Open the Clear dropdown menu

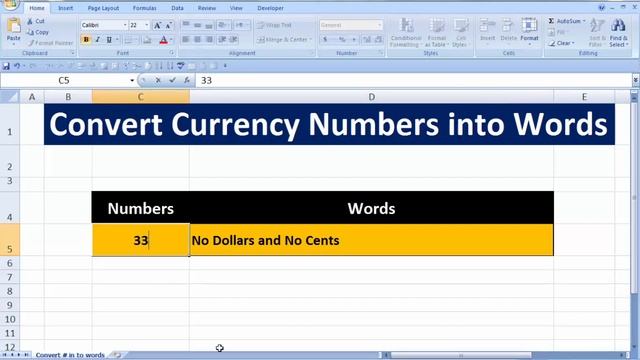[562, 43]
